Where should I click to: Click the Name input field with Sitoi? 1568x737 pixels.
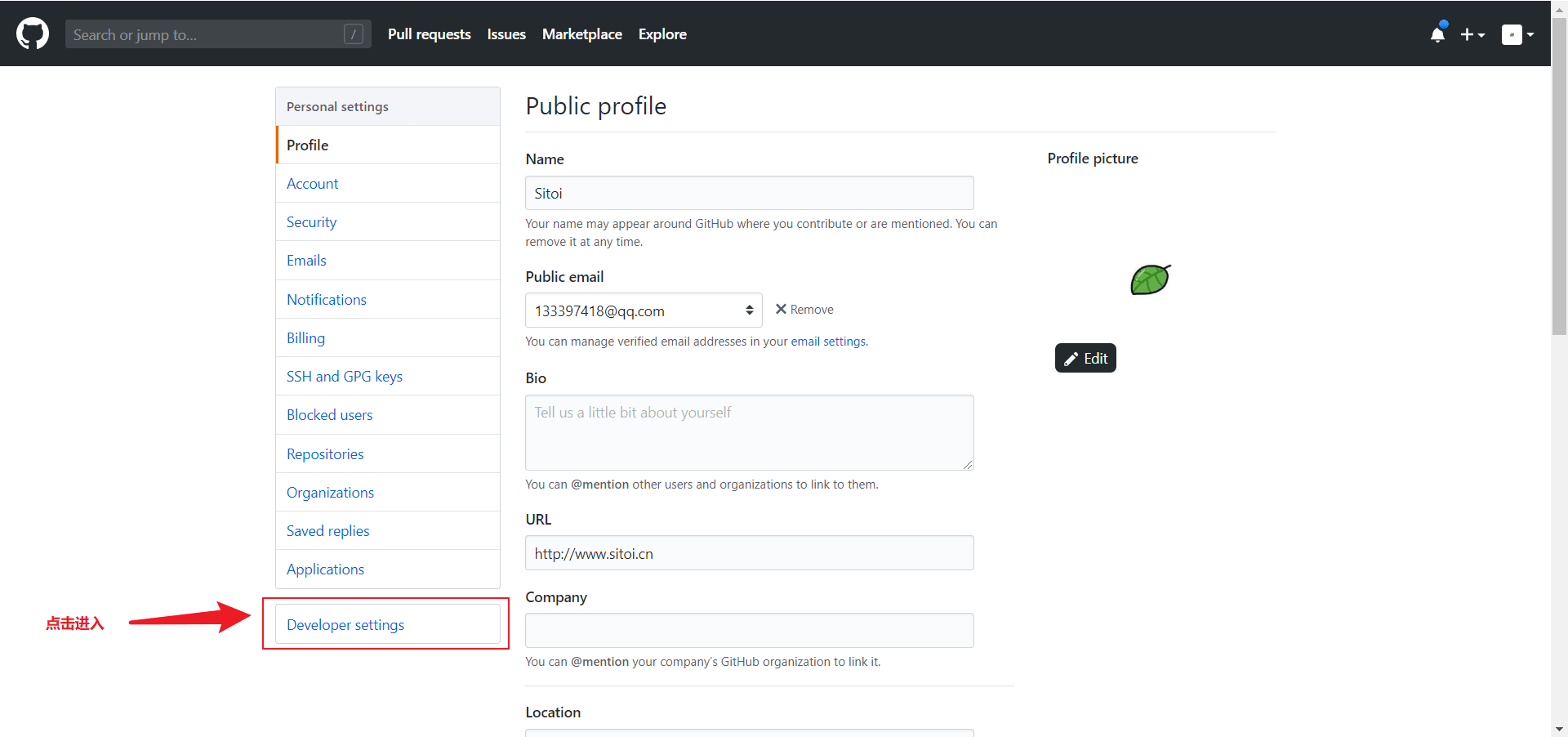[x=750, y=194]
